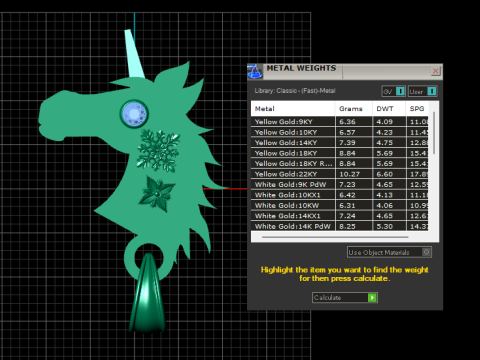Select the Yellow Gold:9KY row
480x360 pixels.
click(340, 122)
